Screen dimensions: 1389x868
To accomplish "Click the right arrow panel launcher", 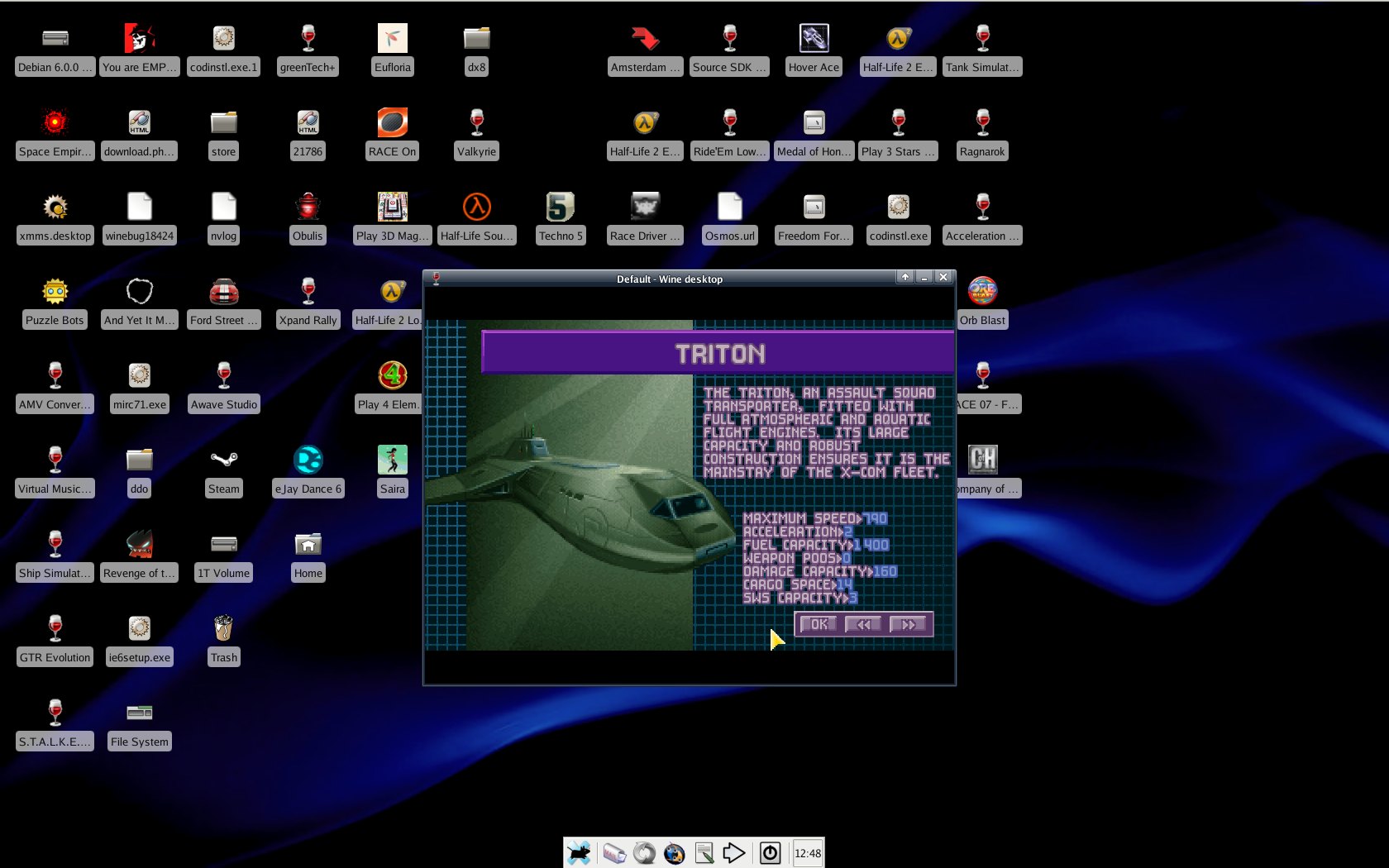I will click(x=734, y=852).
